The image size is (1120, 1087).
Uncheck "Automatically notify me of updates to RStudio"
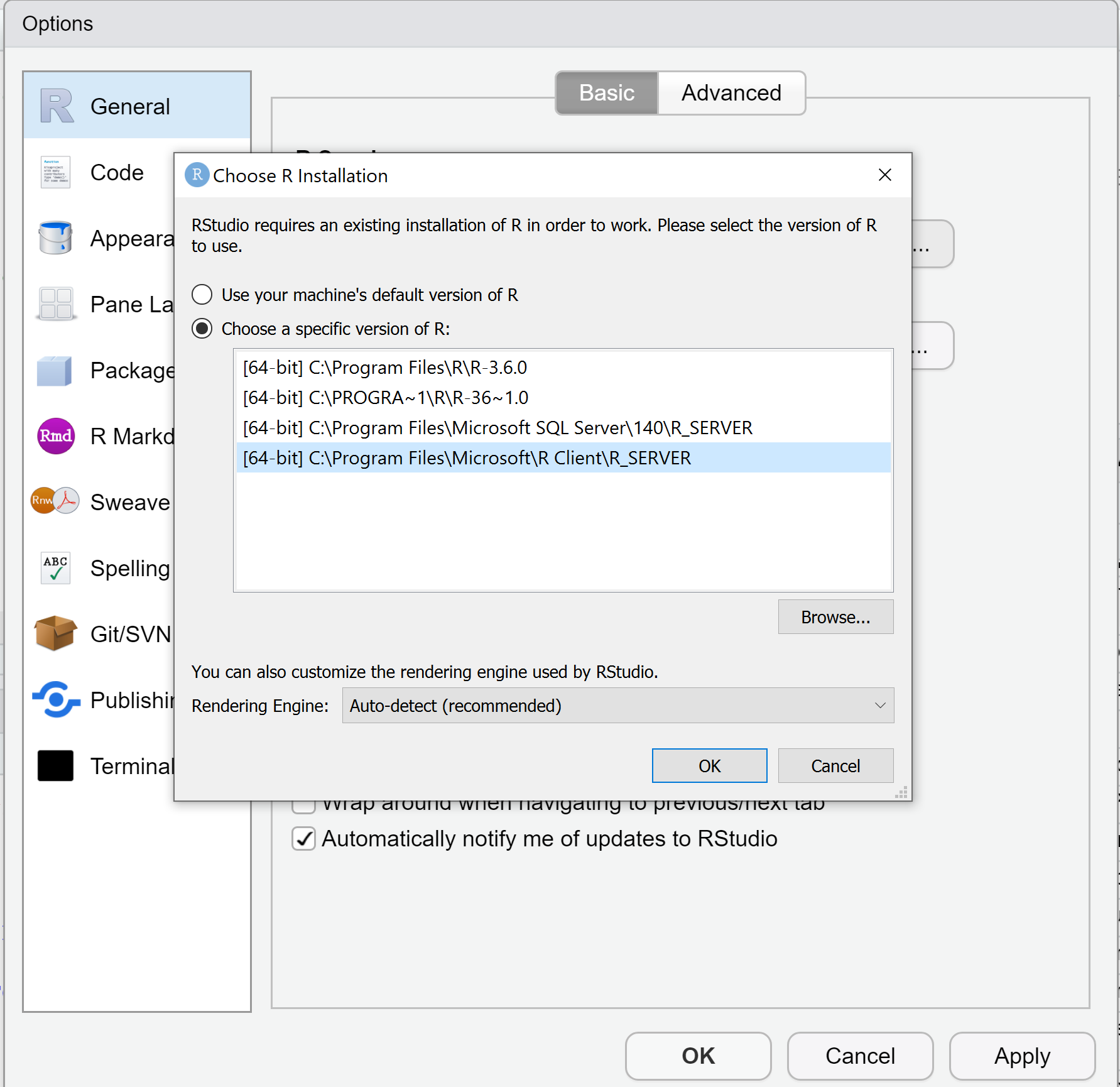303,838
